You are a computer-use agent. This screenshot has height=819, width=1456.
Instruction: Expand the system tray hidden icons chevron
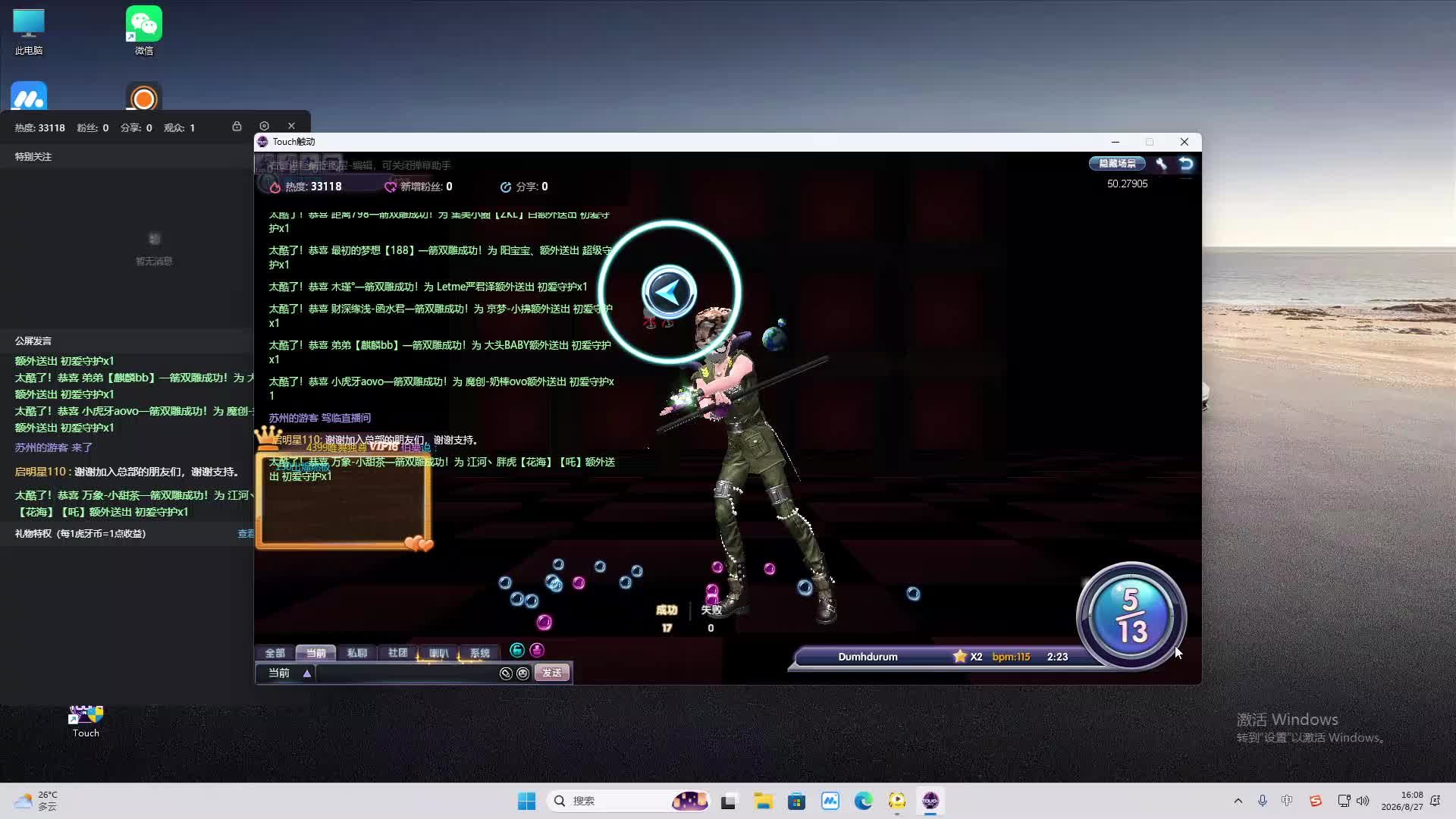point(1238,801)
